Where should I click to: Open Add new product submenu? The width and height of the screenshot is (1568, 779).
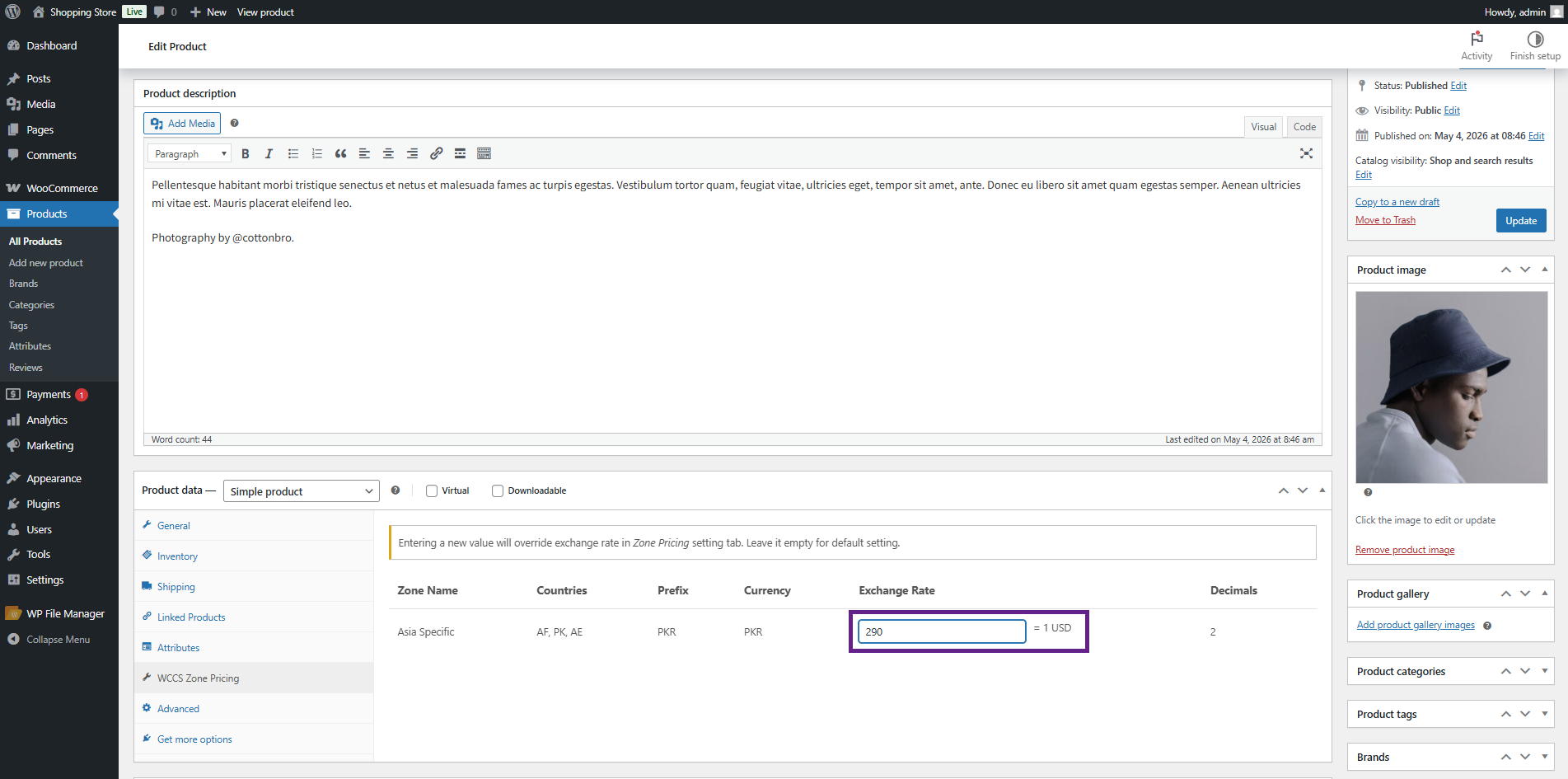[x=46, y=262]
